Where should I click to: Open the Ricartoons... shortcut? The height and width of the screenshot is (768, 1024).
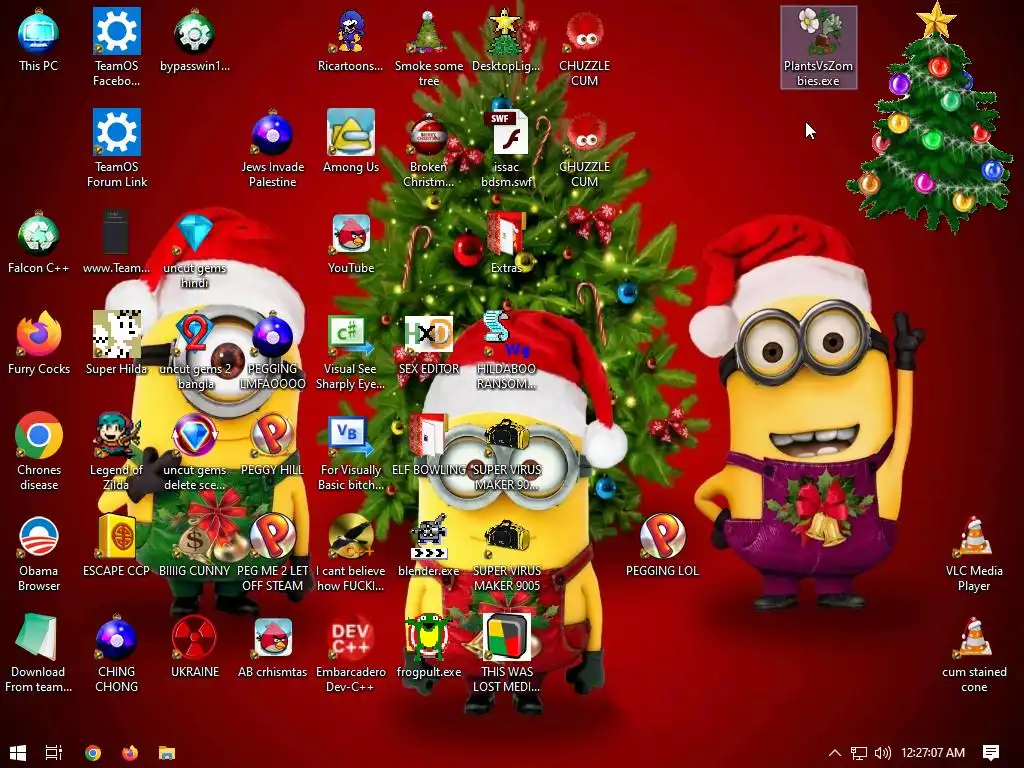pos(350,40)
